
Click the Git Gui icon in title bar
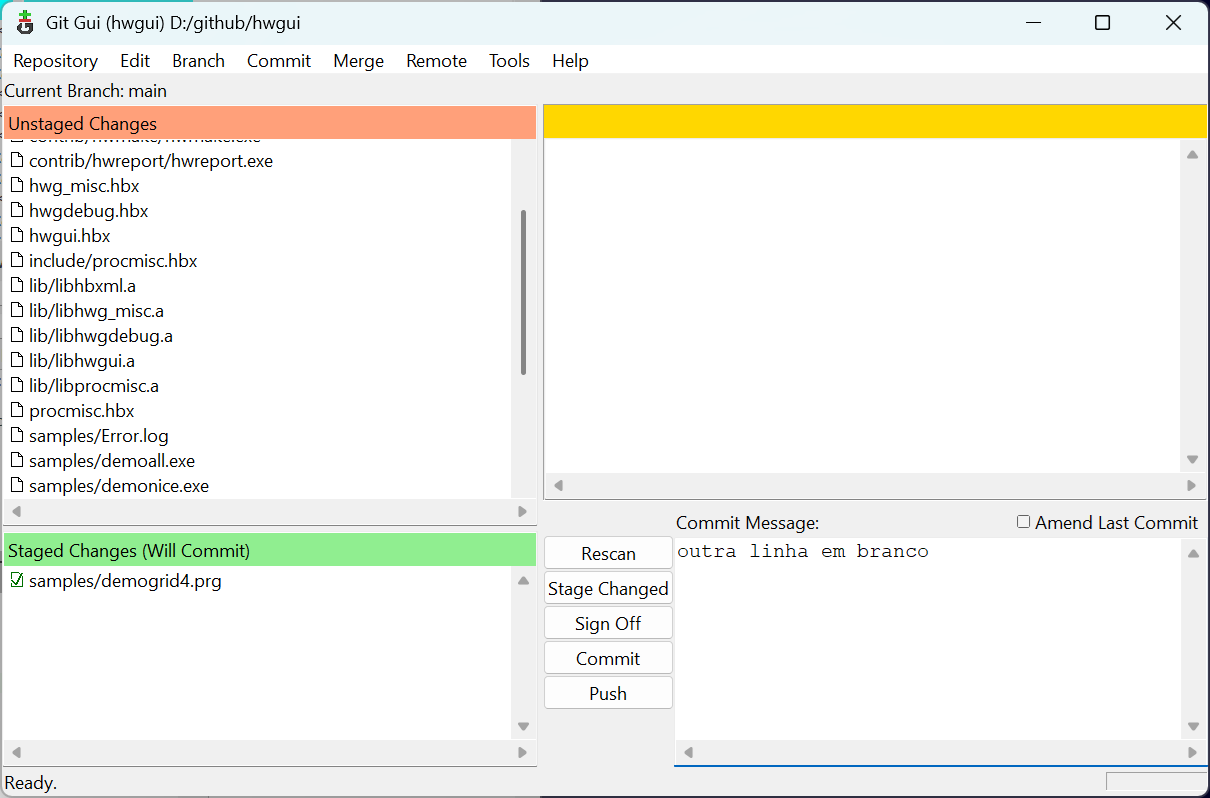point(25,22)
